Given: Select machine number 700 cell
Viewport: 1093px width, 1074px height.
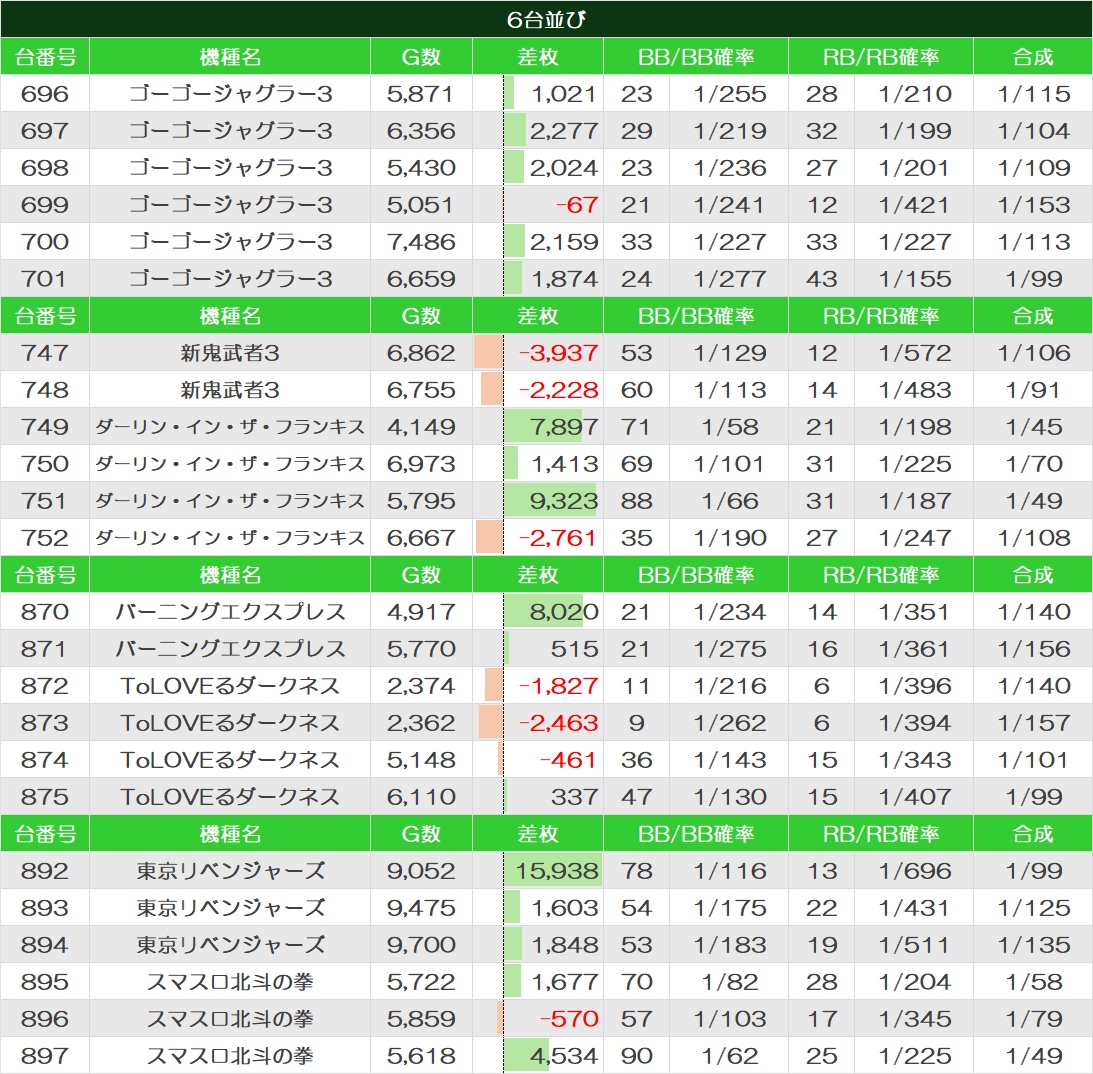Looking at the screenshot, I should click(x=45, y=242).
